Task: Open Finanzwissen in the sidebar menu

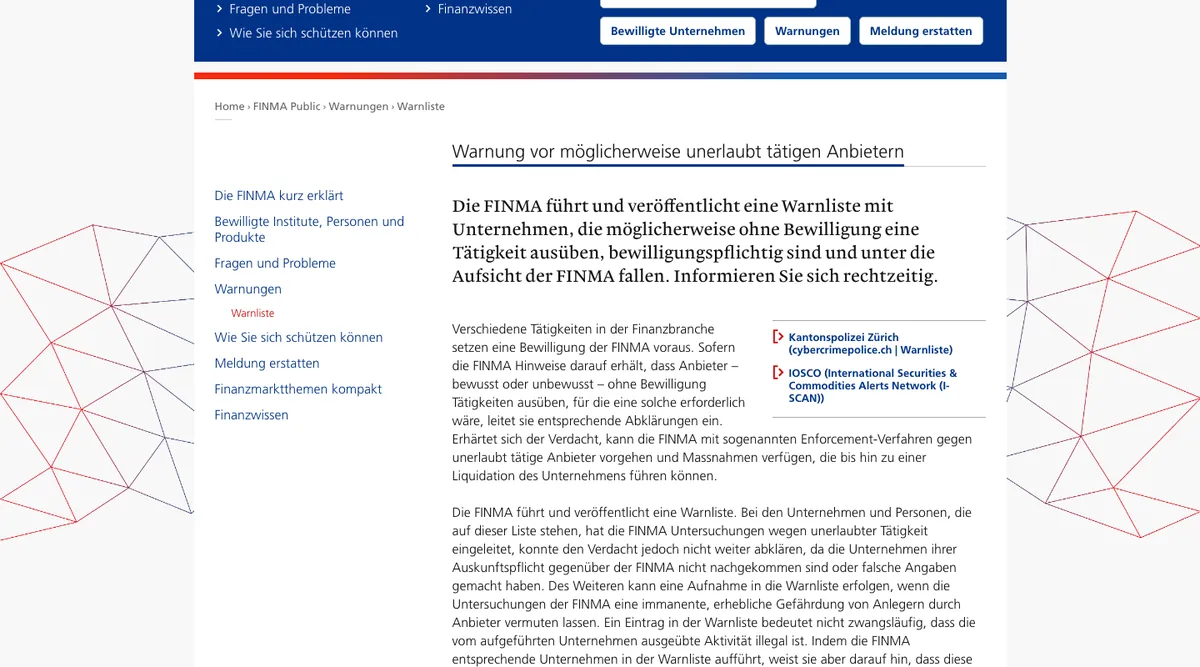Action: click(251, 415)
